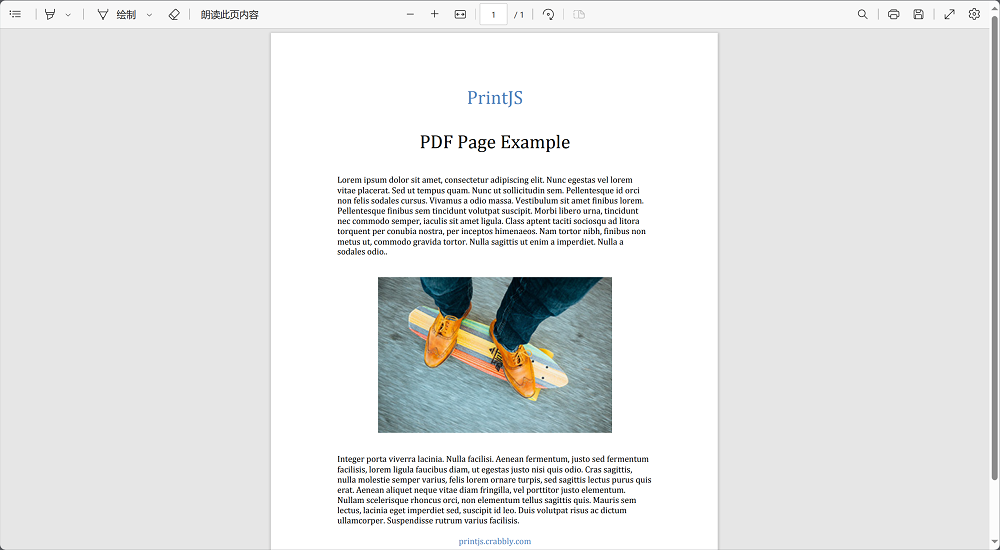The image size is (1000, 550).
Task: Enter full screen mode
Action: coord(950,14)
